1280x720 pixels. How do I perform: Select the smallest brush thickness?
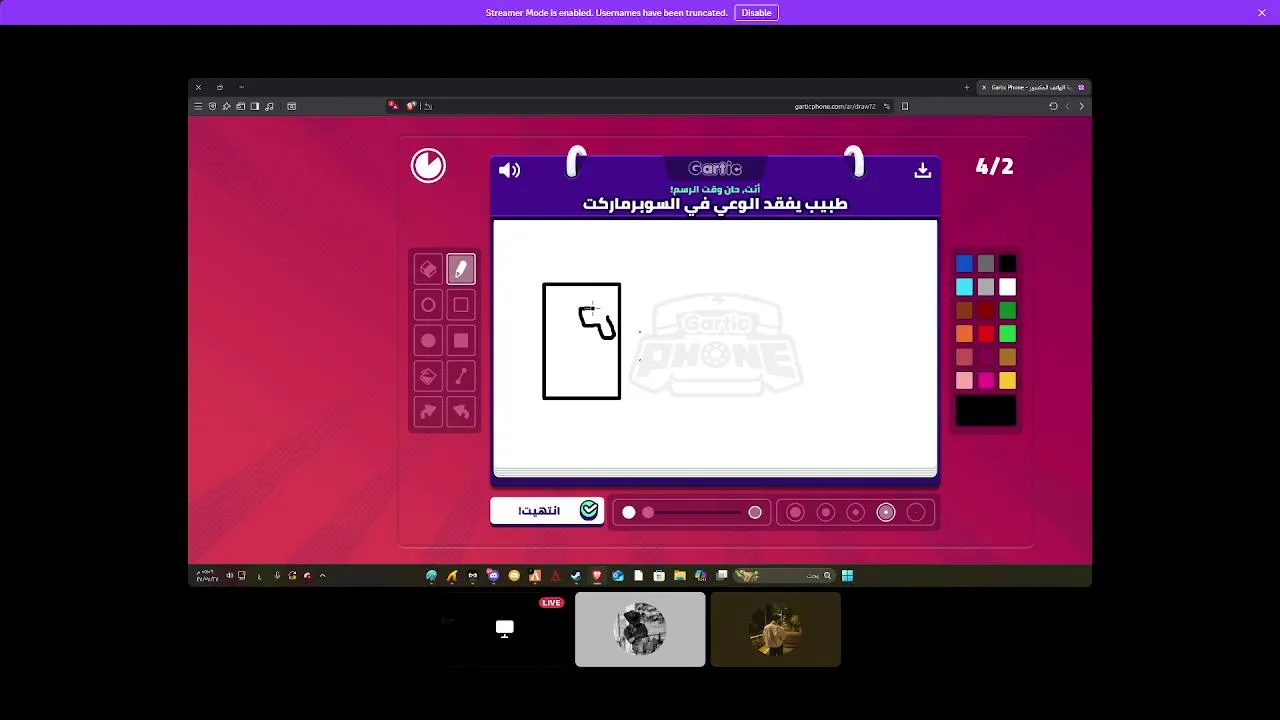(x=916, y=512)
